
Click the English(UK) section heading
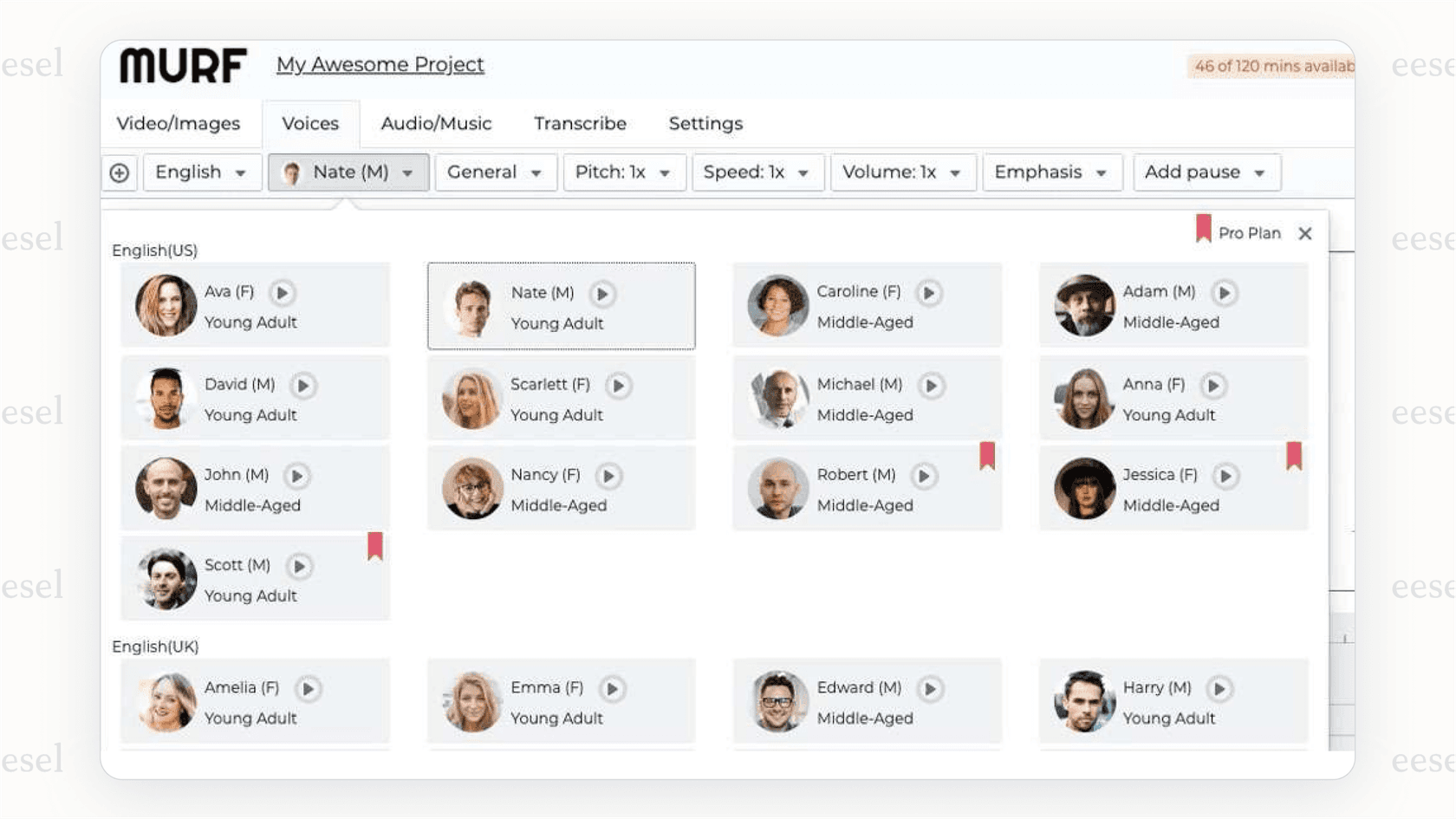tap(155, 647)
